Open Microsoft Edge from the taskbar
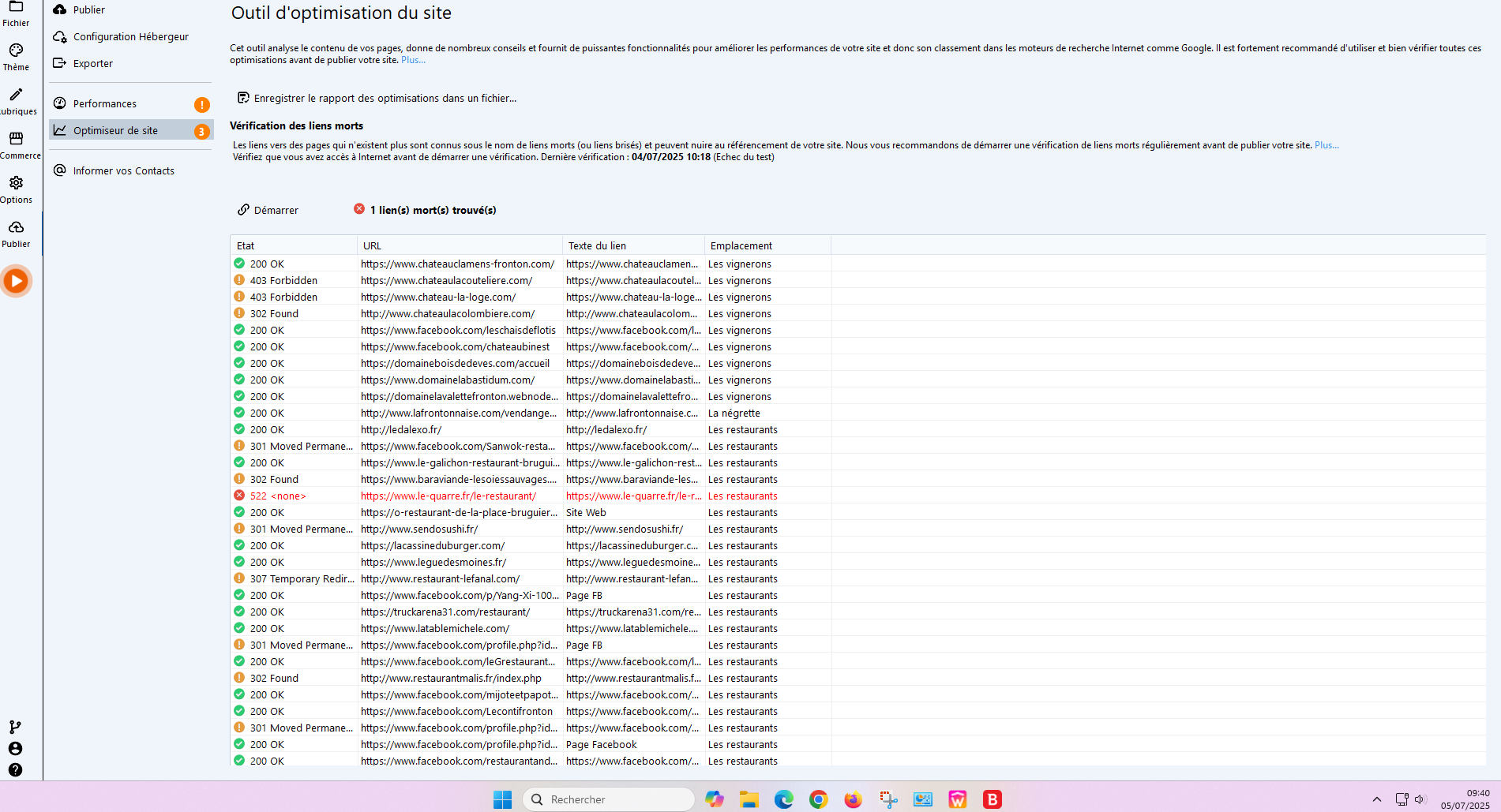Image resolution: width=1501 pixels, height=812 pixels. pos(783,799)
